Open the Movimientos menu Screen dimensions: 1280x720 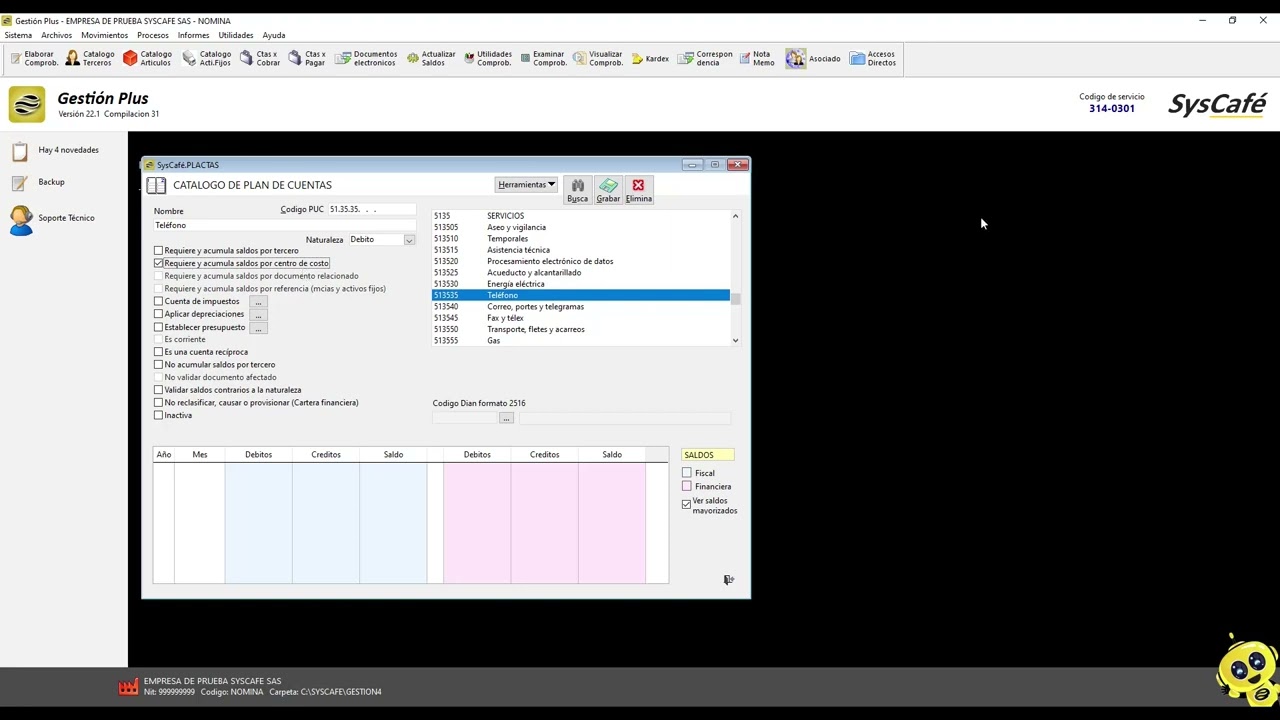[x=105, y=35]
